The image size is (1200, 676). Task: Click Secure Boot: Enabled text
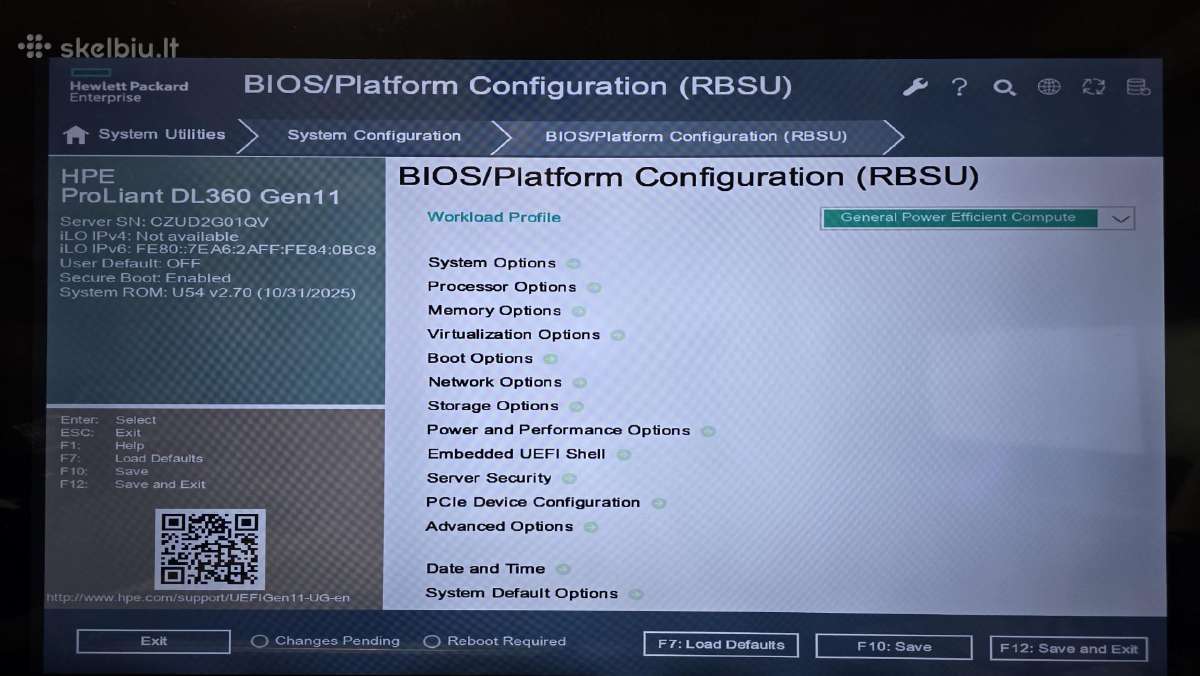pyautogui.click(x=145, y=278)
